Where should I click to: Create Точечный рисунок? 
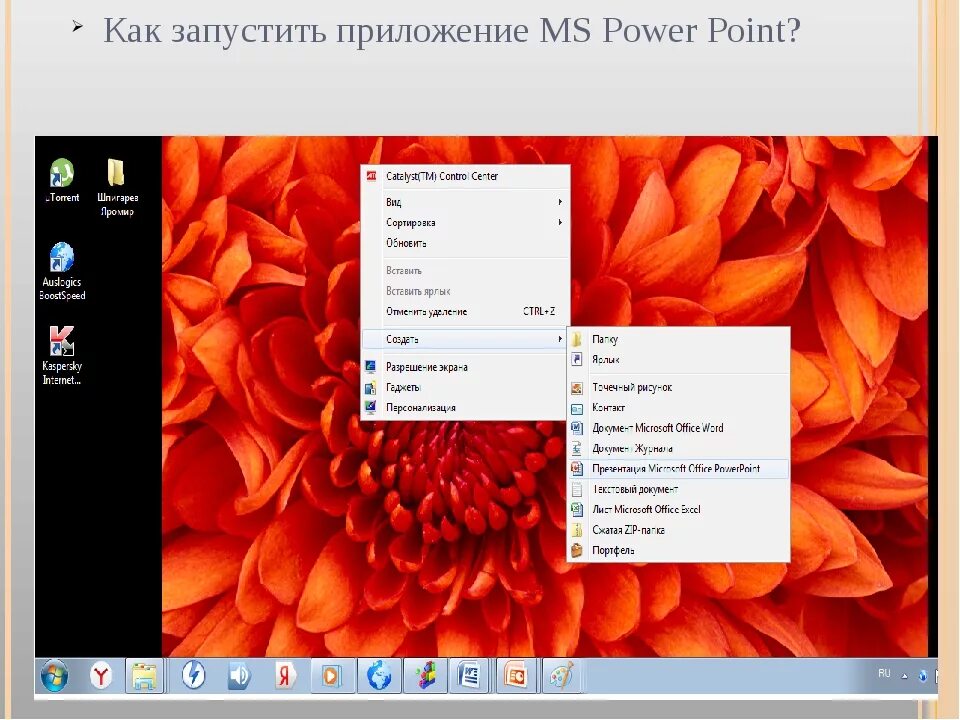click(x=678, y=388)
